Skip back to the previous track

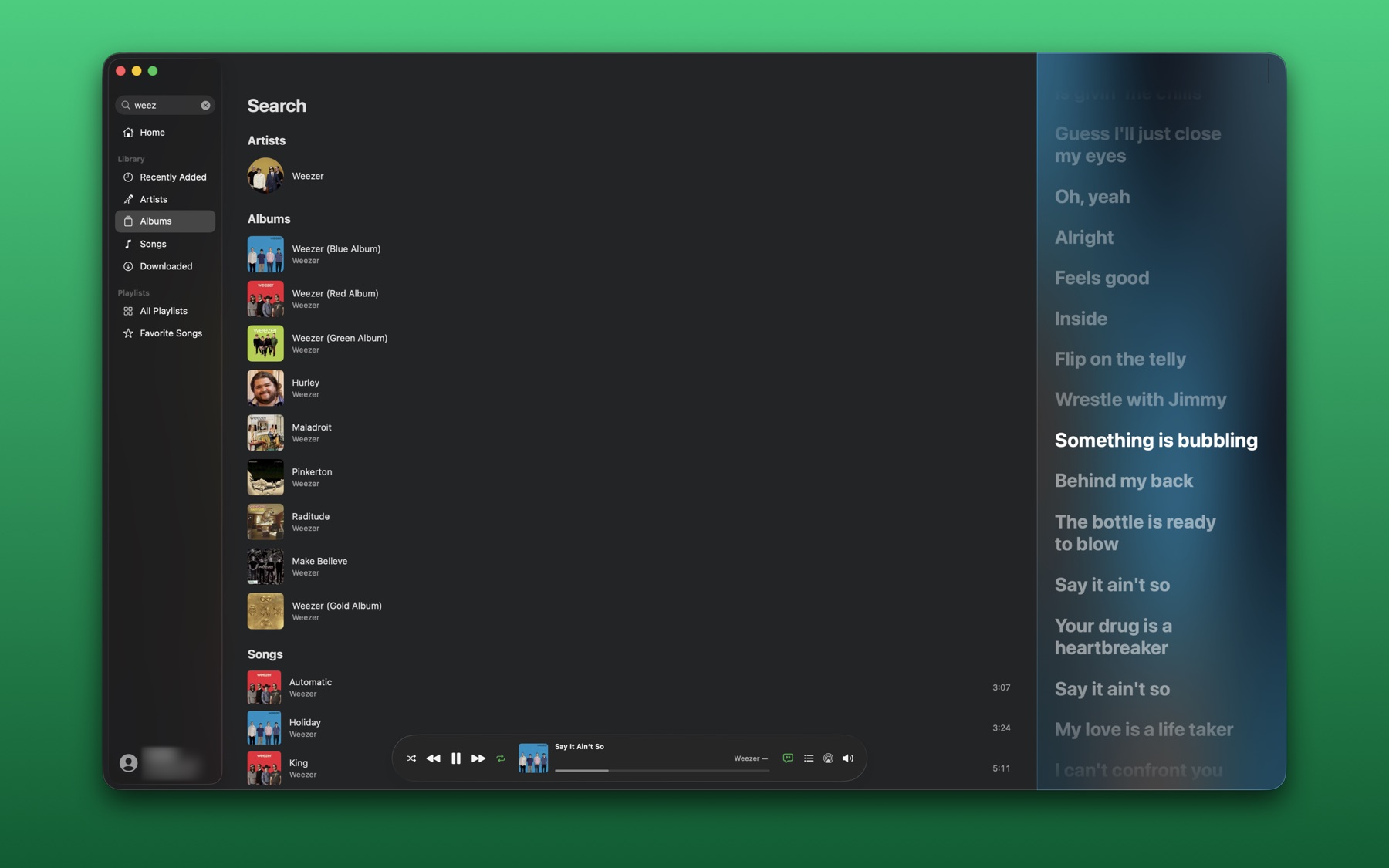point(433,758)
